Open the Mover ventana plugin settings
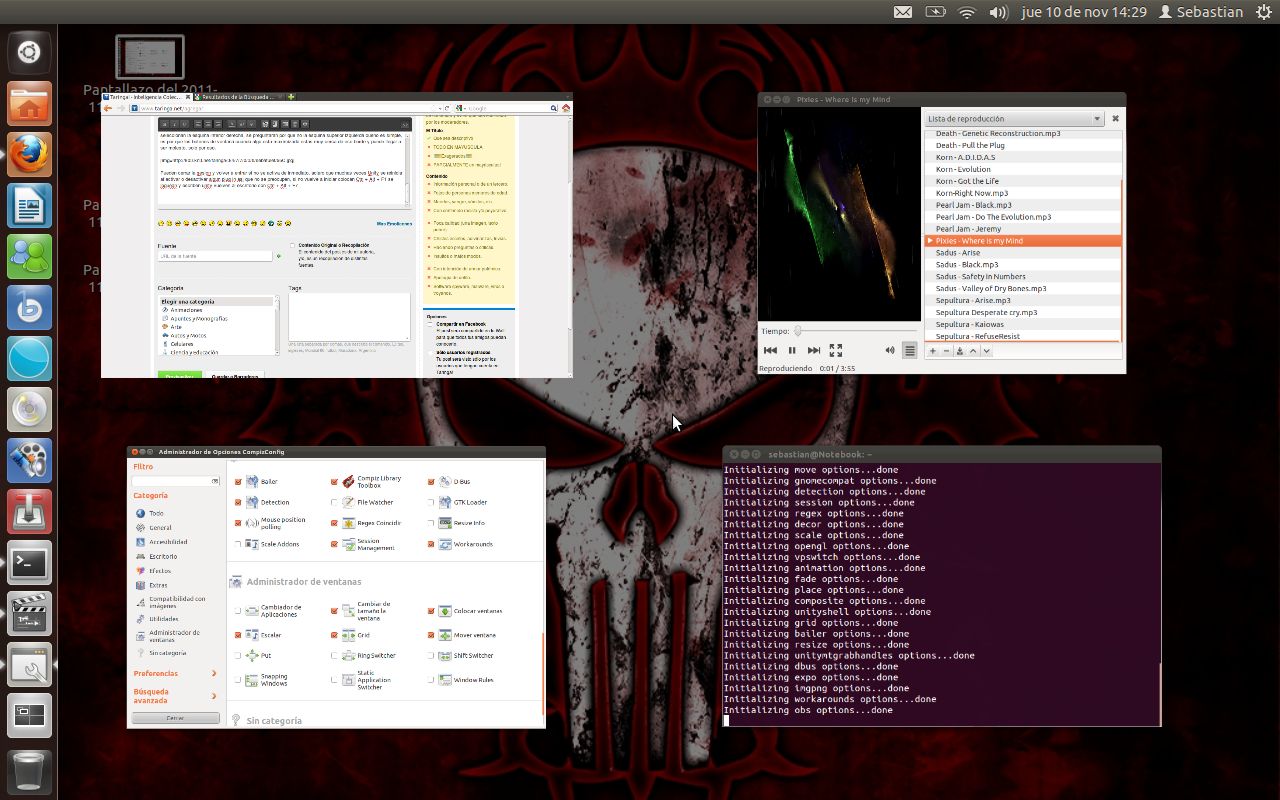The height and width of the screenshot is (800, 1280). pos(465,635)
